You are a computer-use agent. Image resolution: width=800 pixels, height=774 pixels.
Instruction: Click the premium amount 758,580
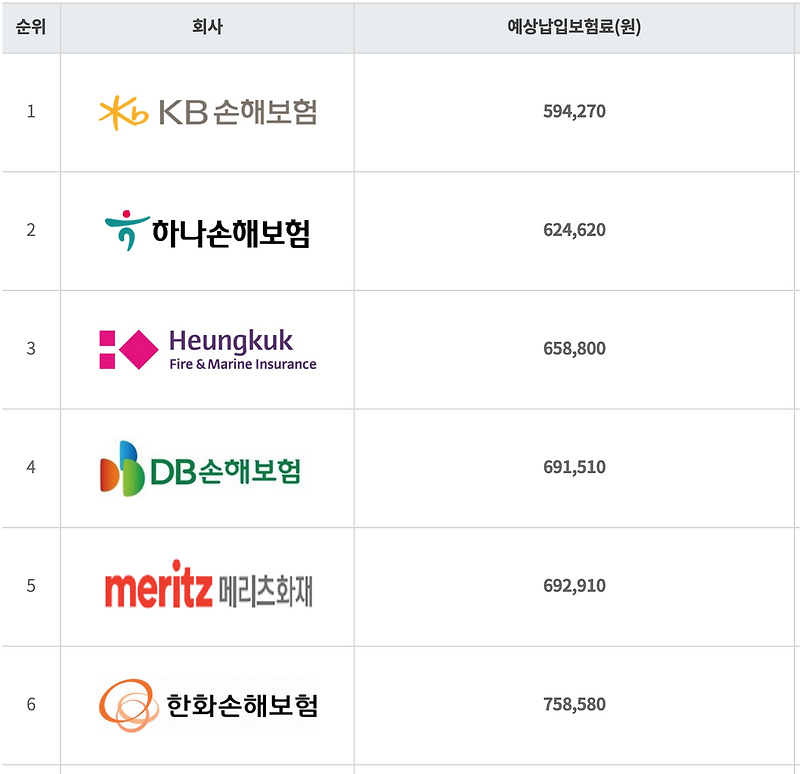pyautogui.click(x=574, y=705)
